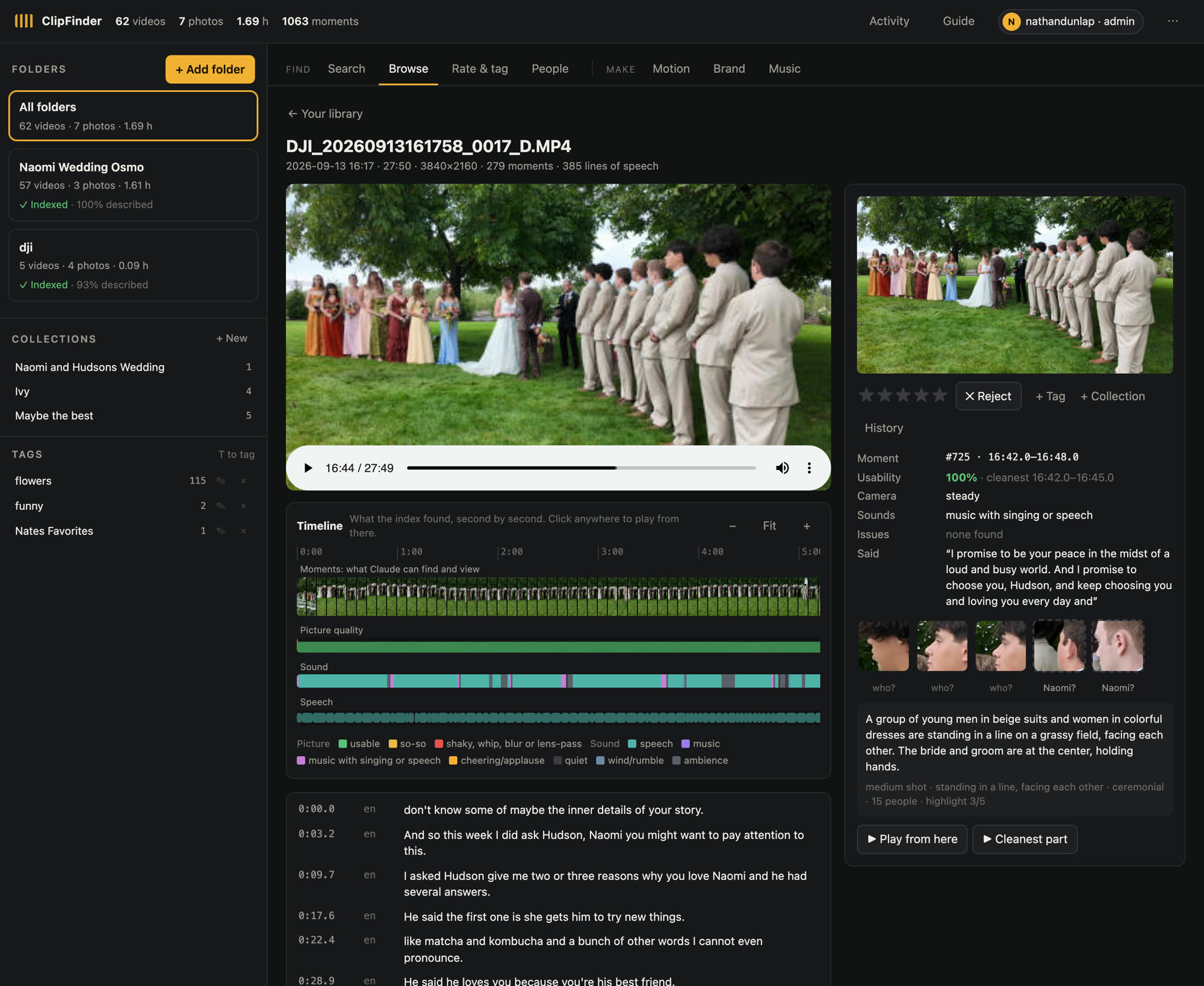Set the third rating star
This screenshot has width=1204, height=986.
903,395
